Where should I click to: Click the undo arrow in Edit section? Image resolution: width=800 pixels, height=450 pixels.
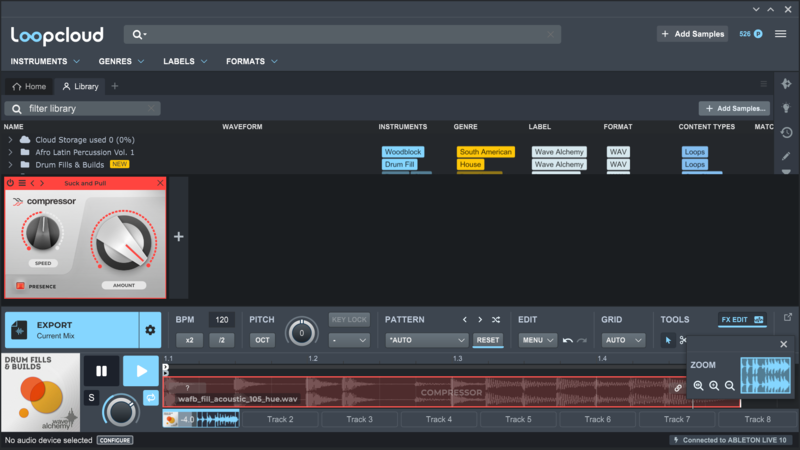pos(568,340)
